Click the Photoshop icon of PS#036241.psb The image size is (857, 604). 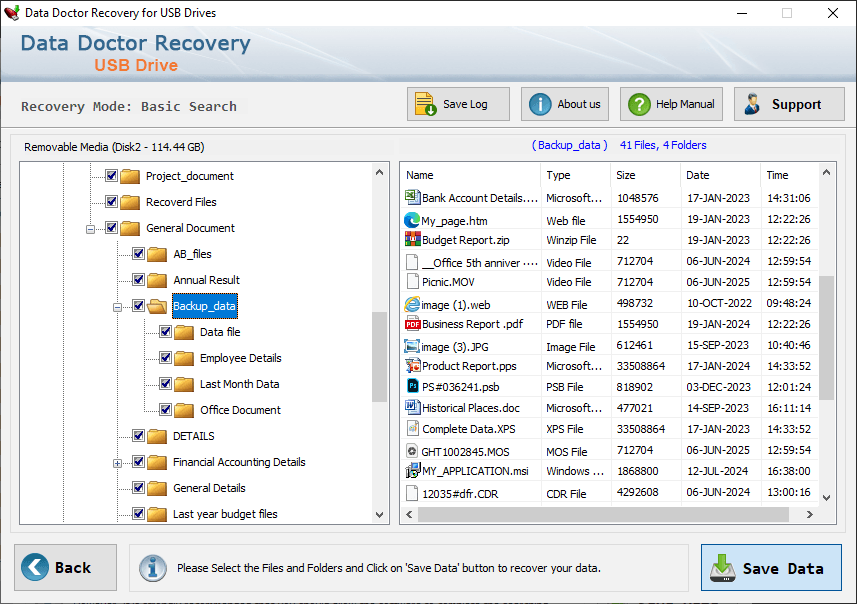tap(413, 386)
